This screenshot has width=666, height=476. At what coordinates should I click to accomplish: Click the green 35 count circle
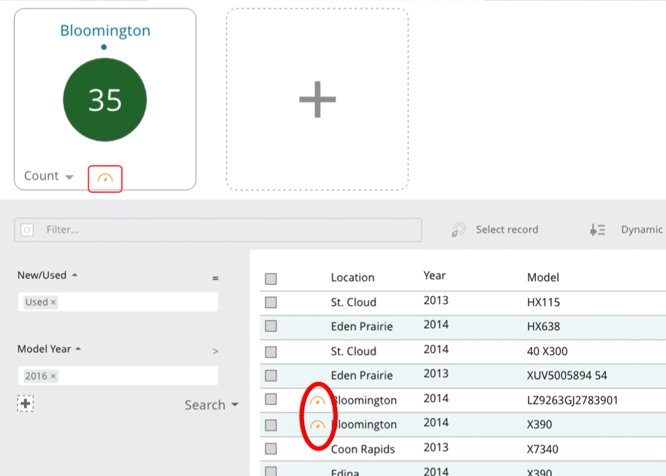coord(105,100)
